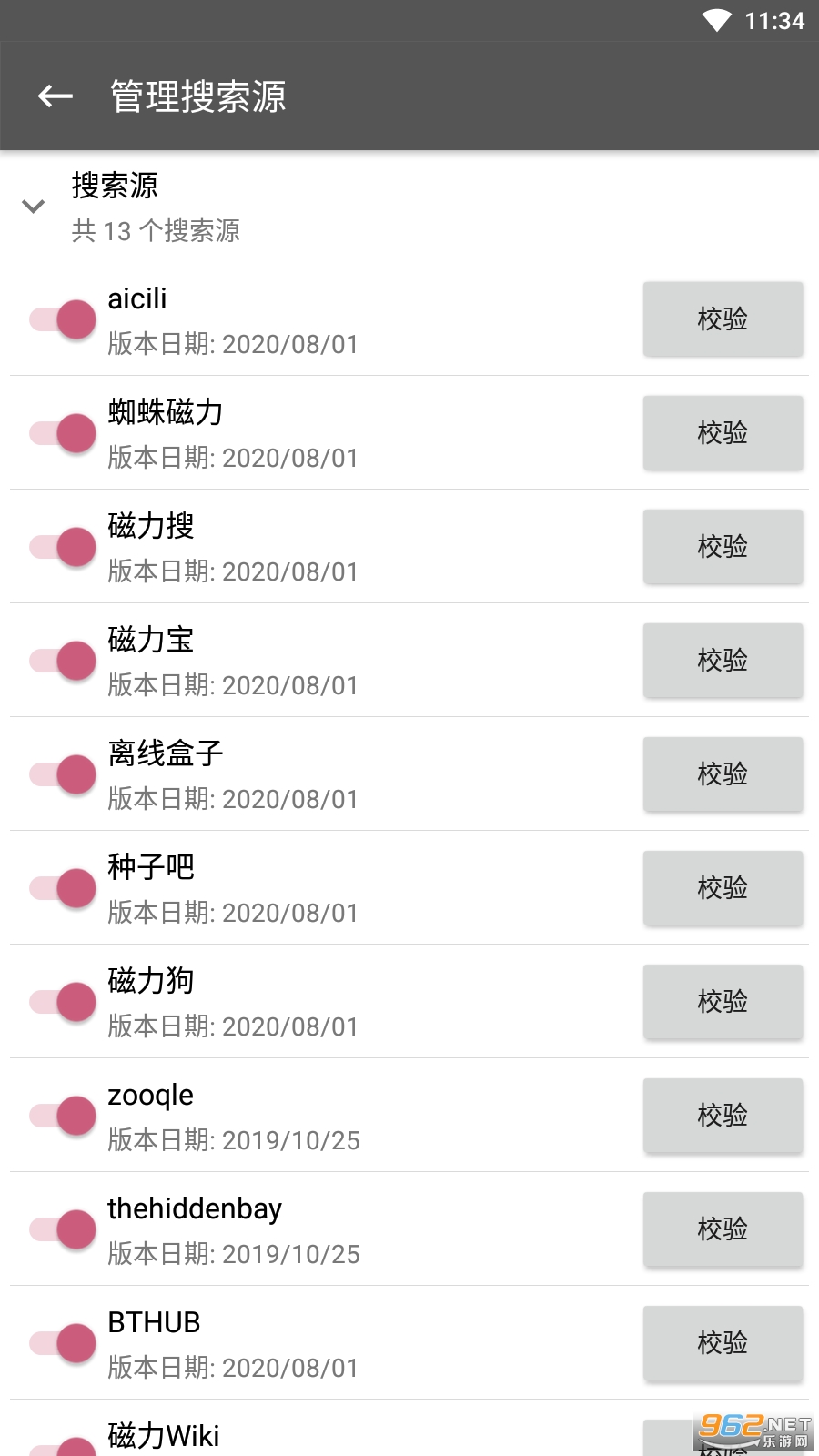Select the 磁力Wiki list entry
This screenshot has width=819, height=1456.
(x=164, y=1436)
